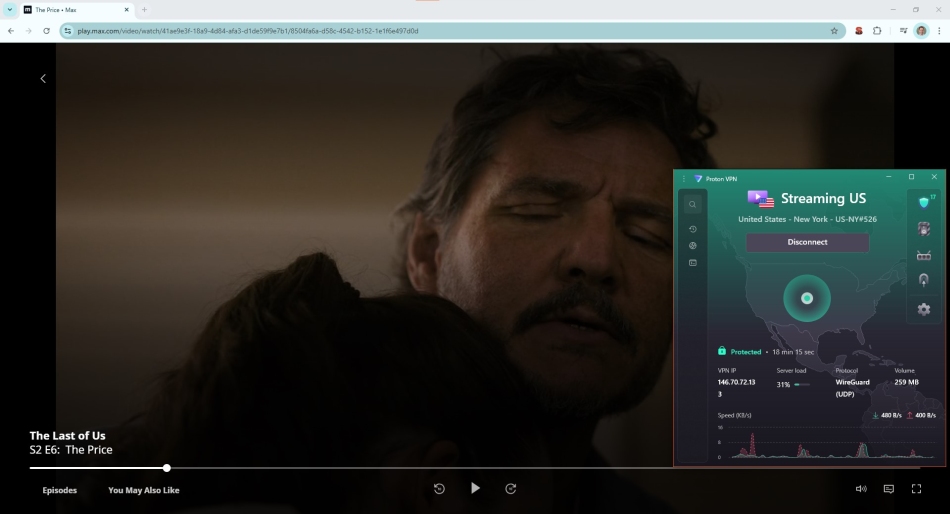950x514 pixels.
Task: Open the player's volume control
Action: click(x=861, y=489)
